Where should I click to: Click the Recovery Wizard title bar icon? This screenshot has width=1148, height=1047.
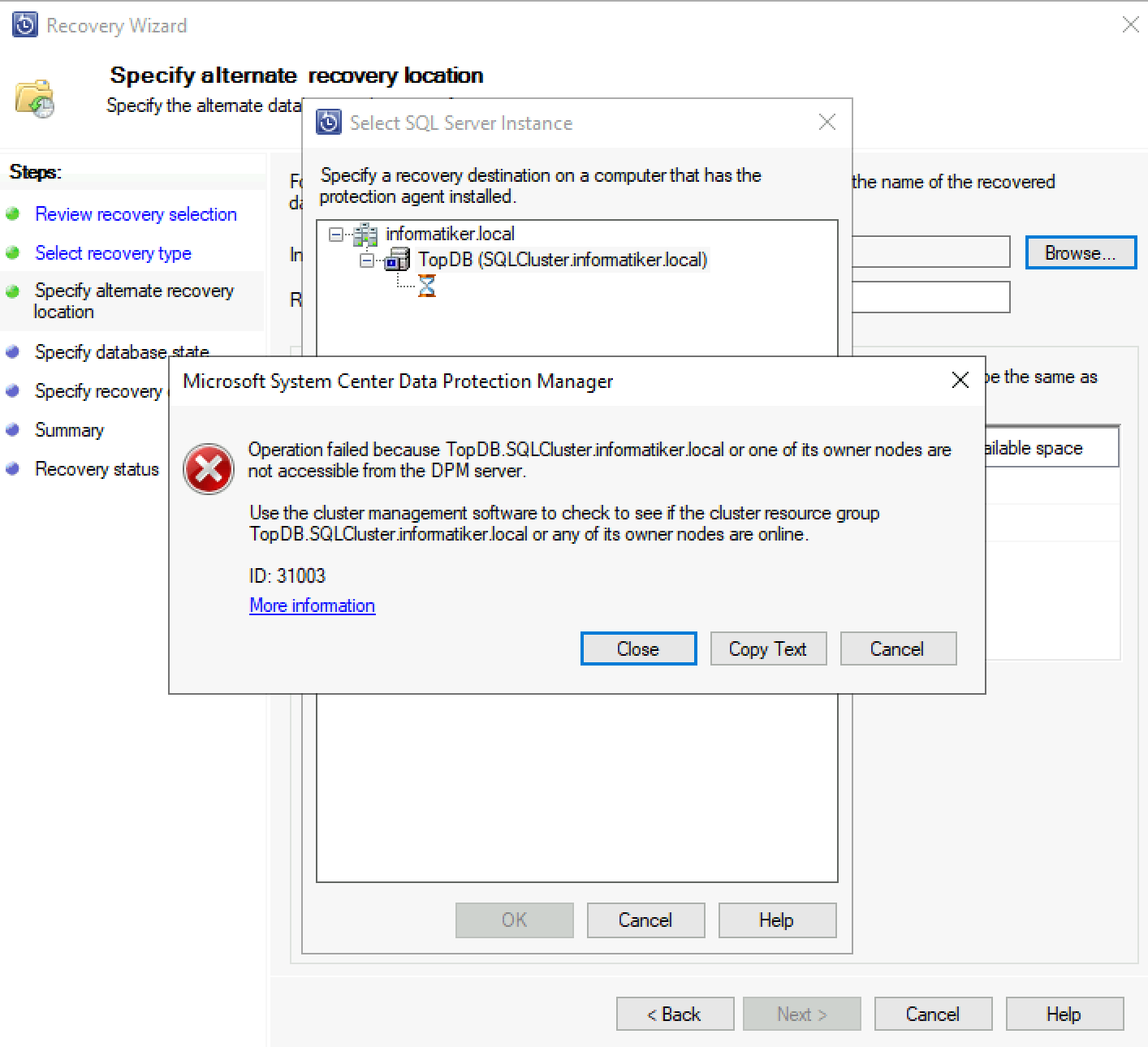click(x=25, y=25)
